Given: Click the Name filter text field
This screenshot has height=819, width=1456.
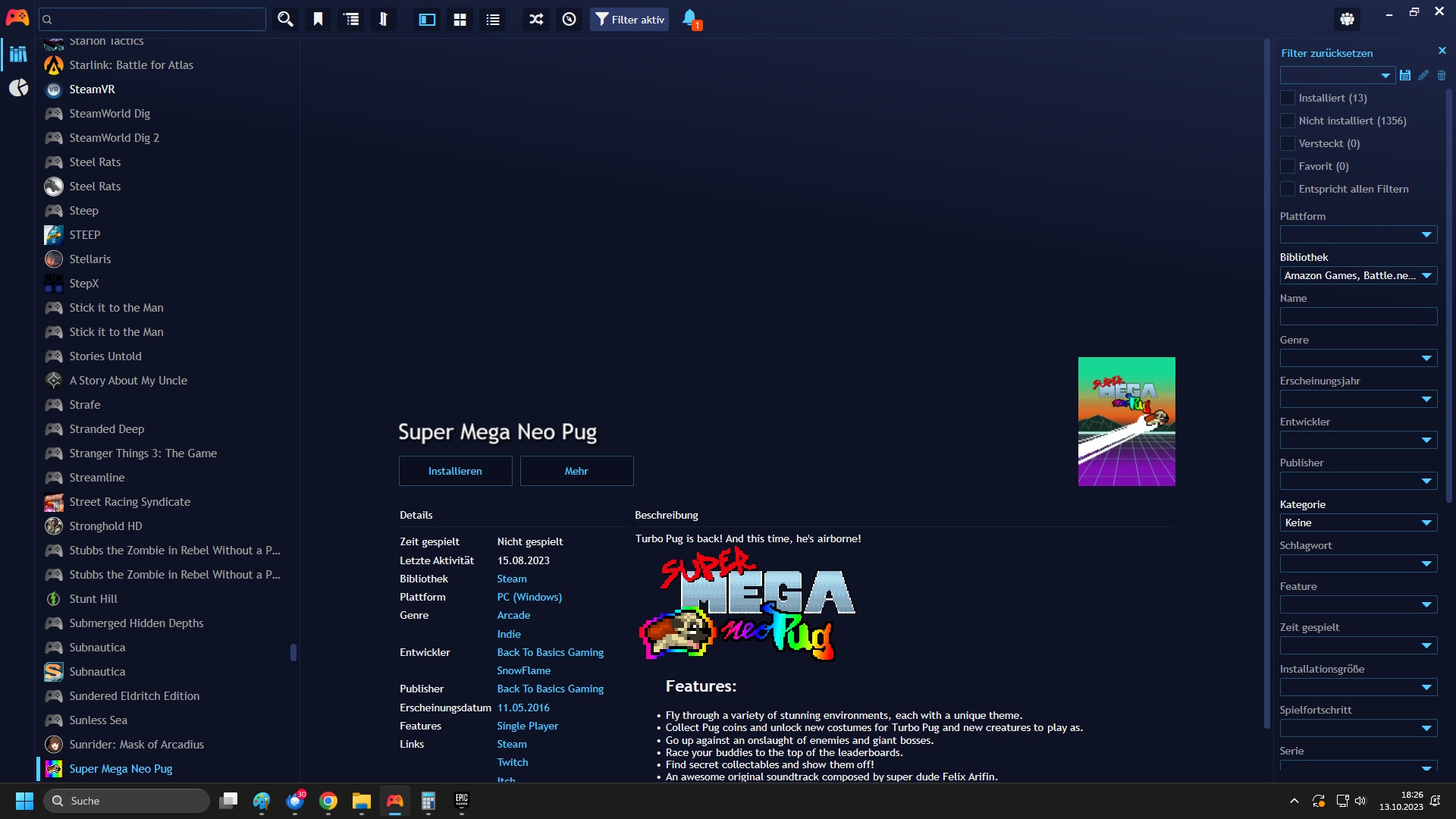Looking at the screenshot, I should 1357,316.
